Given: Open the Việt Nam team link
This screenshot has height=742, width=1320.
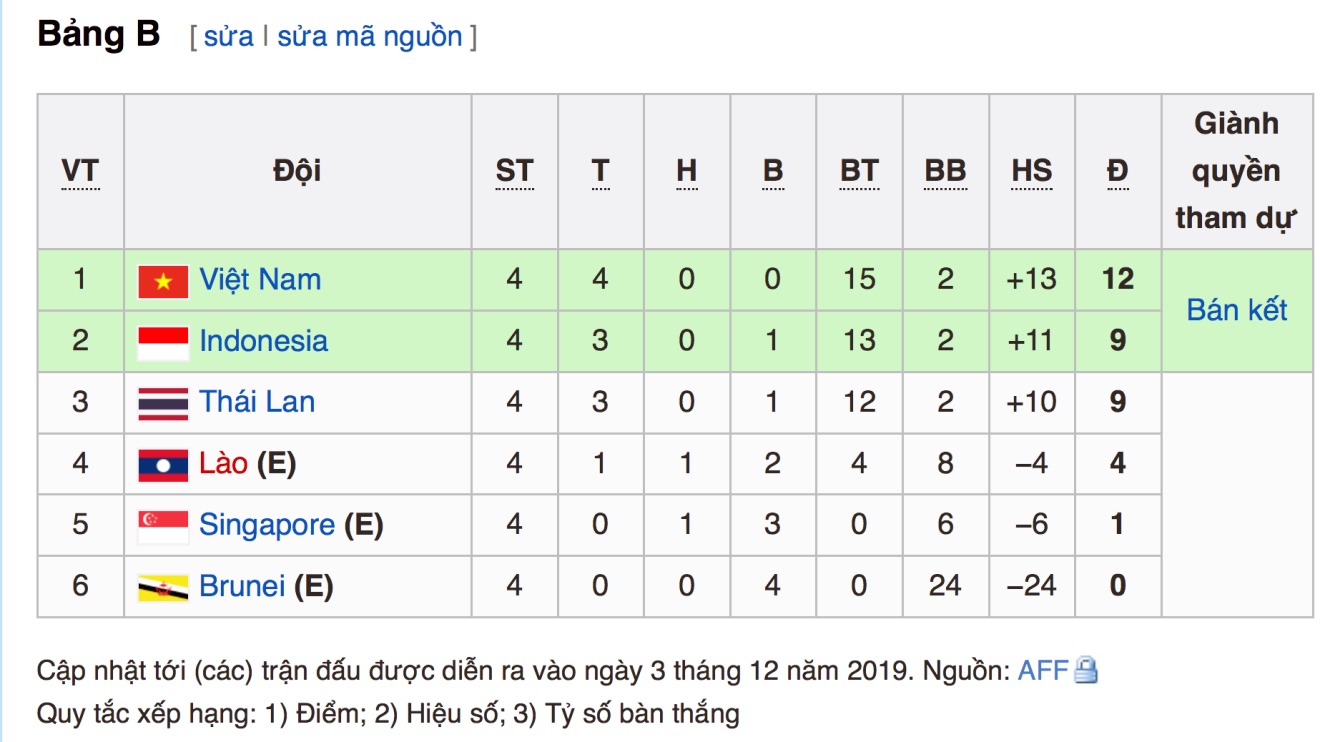Looking at the screenshot, I should [x=260, y=279].
